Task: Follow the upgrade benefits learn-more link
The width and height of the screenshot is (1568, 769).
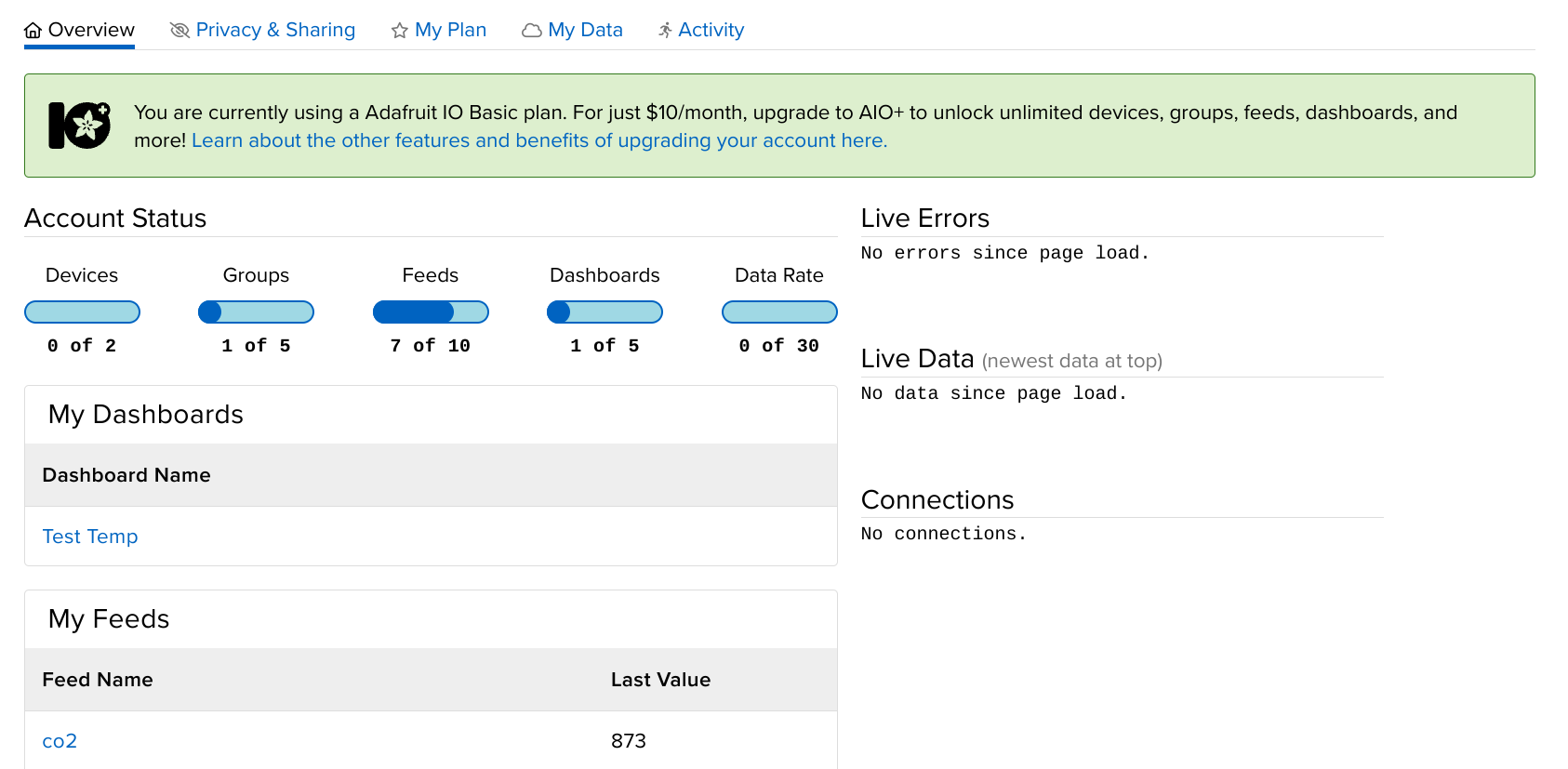Action: click(539, 140)
